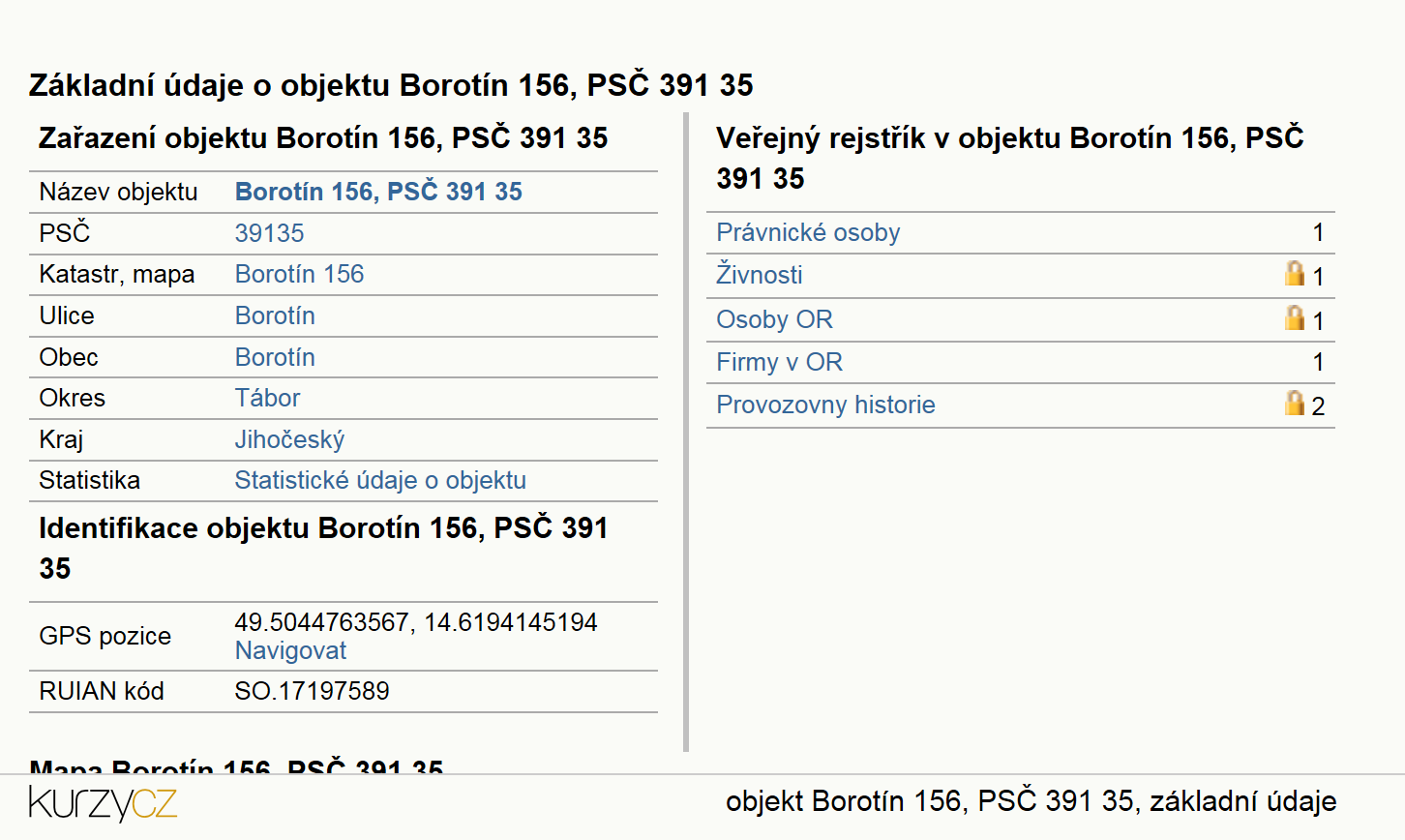The height and width of the screenshot is (840, 1405).
Task: Open Statistické údaje o objektu link
Action: (380, 480)
